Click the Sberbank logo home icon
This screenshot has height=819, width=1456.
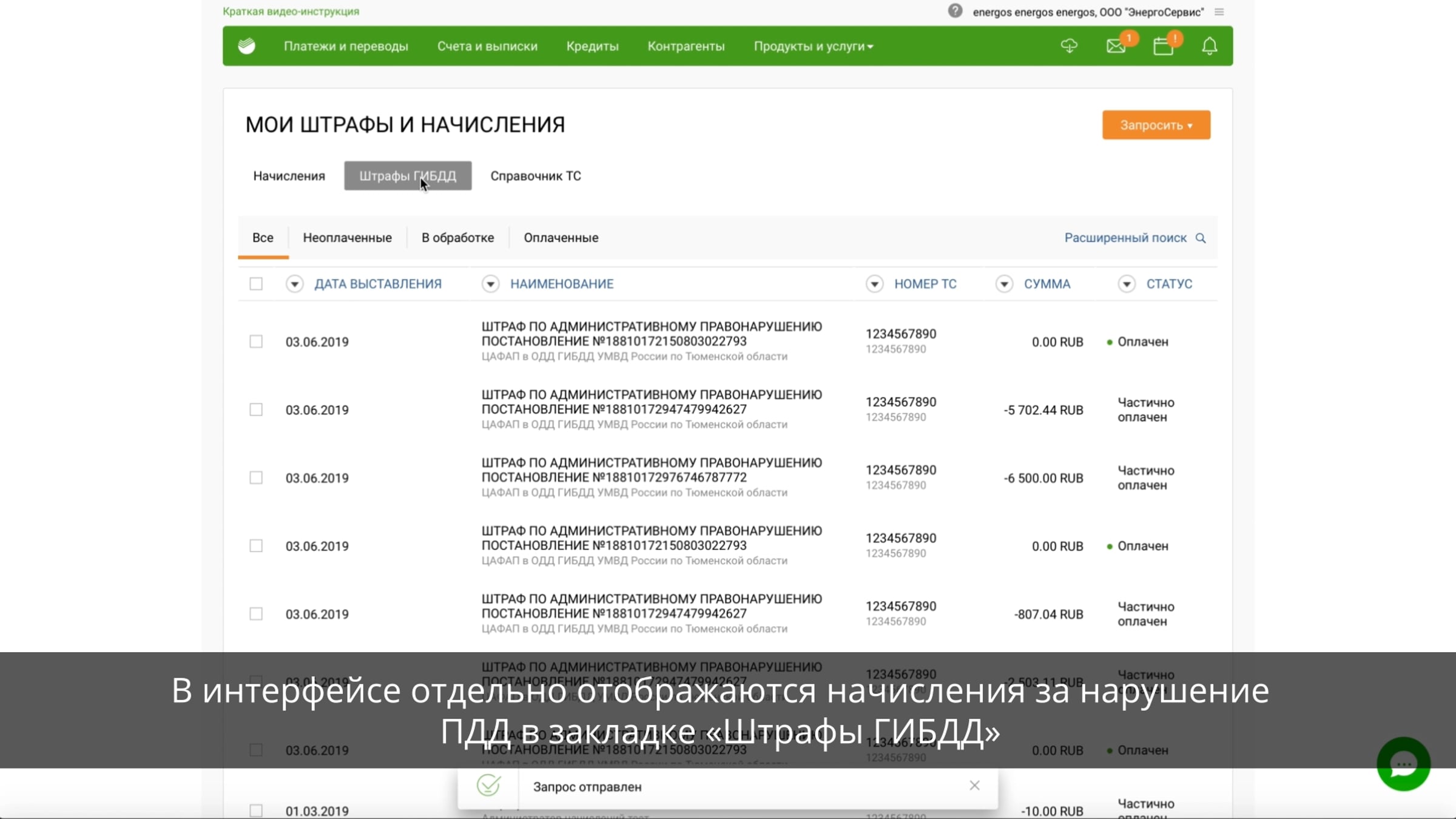pyautogui.click(x=246, y=46)
